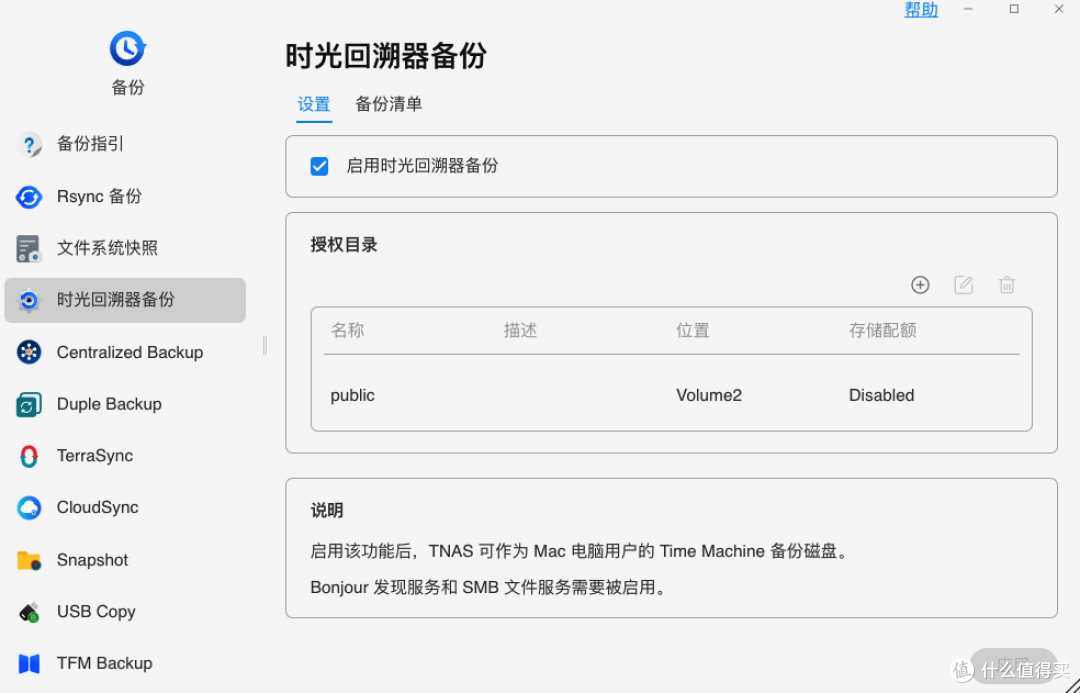Add an authorized directory with plus icon
Image resolution: width=1080 pixels, height=693 pixels.
pos(920,285)
